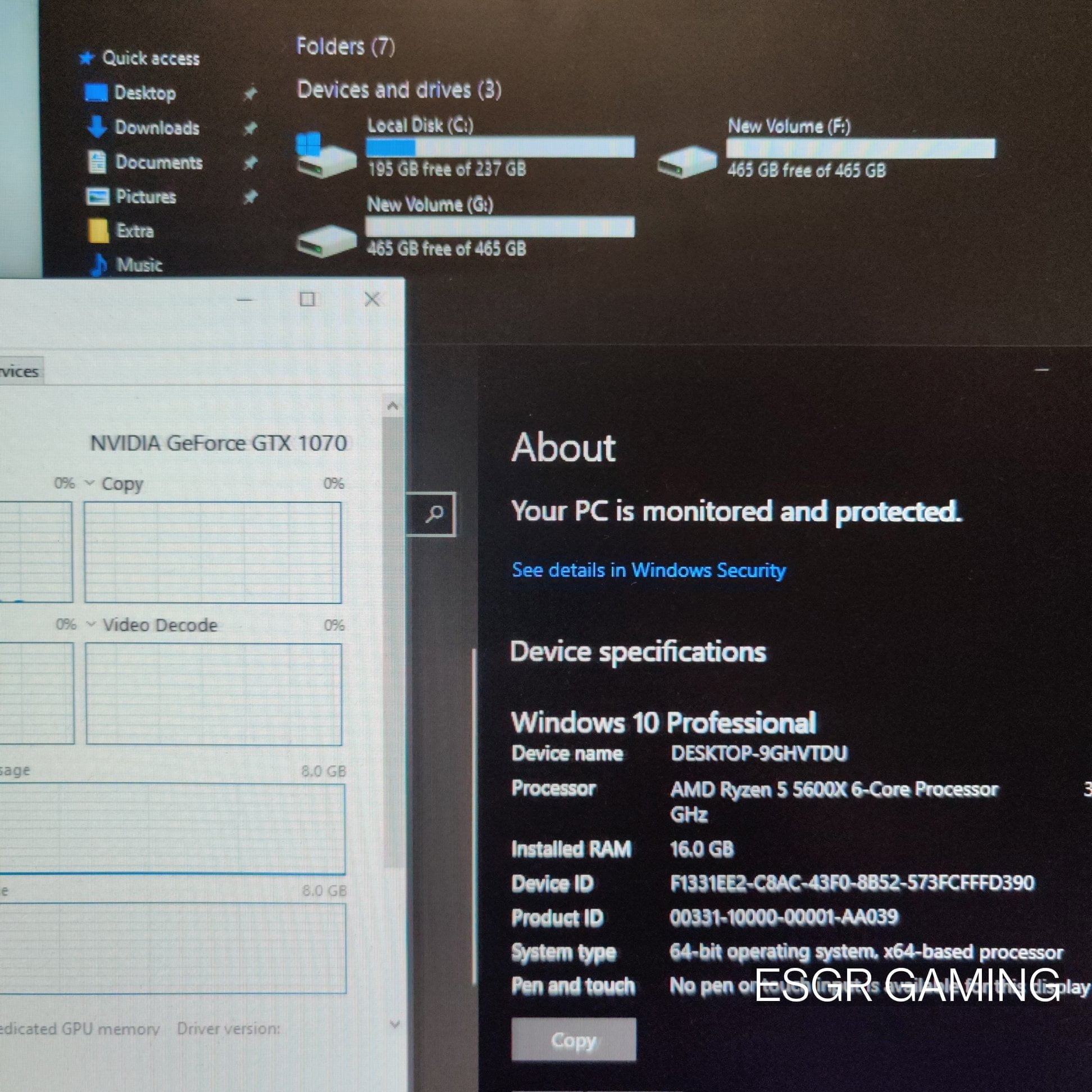Select the Pictures folder in sidebar
The width and height of the screenshot is (1092, 1092).
coord(131,196)
